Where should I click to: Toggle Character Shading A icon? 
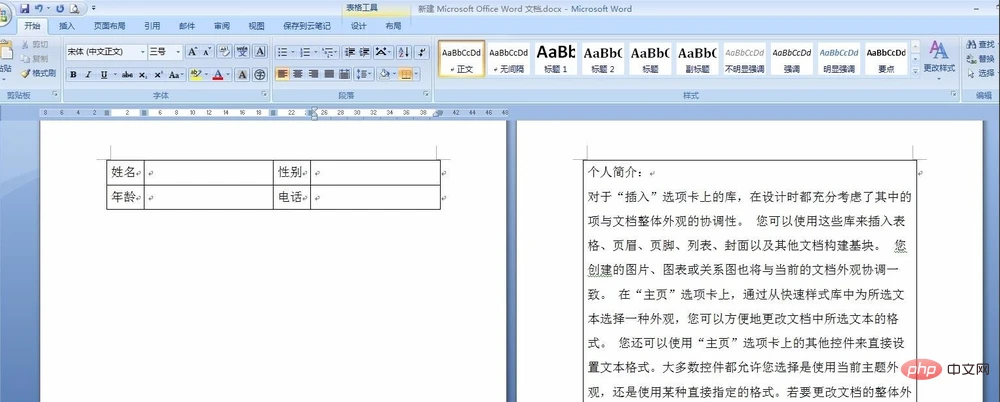(242, 75)
